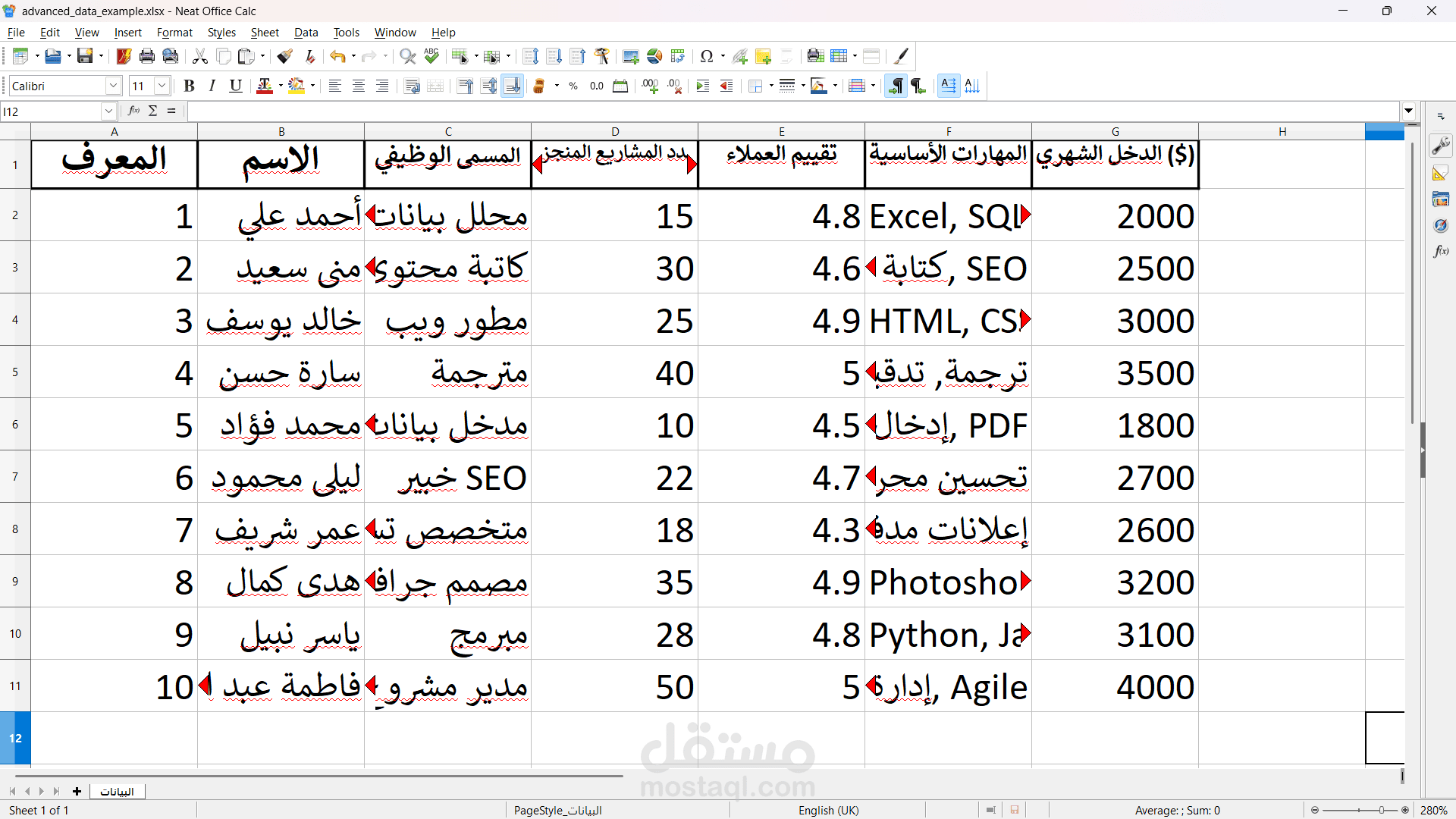Select the البيانات sheet tab

click(118, 791)
